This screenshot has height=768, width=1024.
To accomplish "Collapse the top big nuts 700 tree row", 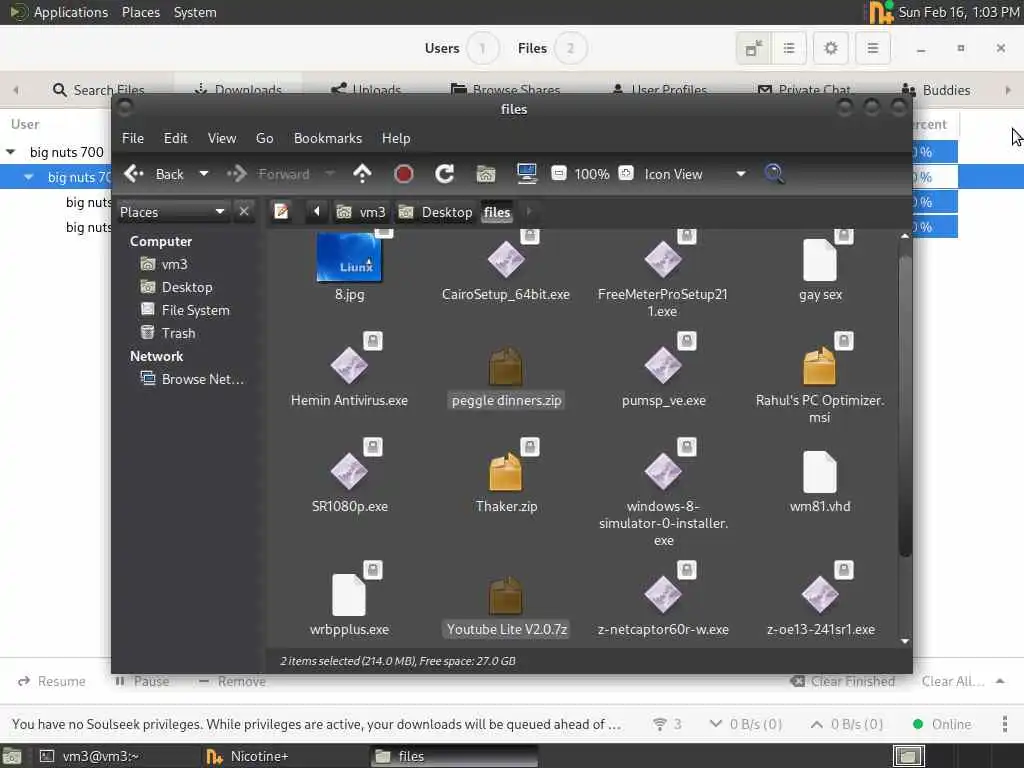I will 10,152.
